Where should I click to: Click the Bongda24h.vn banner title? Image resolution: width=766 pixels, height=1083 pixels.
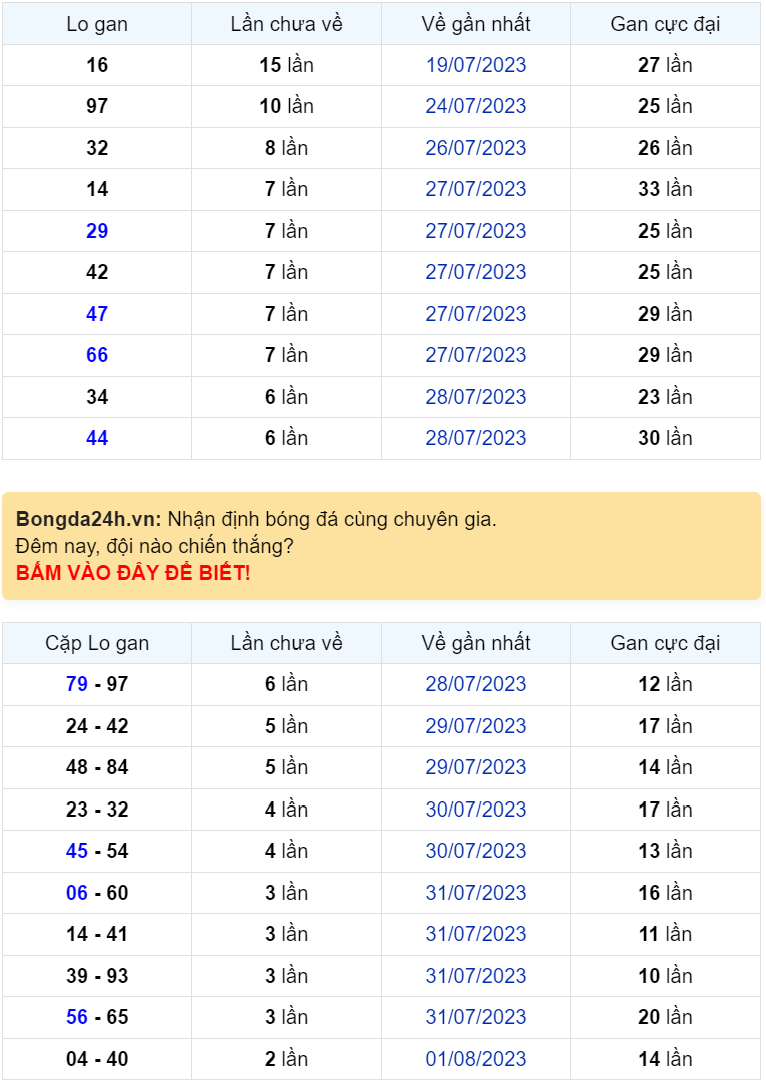click(x=88, y=519)
